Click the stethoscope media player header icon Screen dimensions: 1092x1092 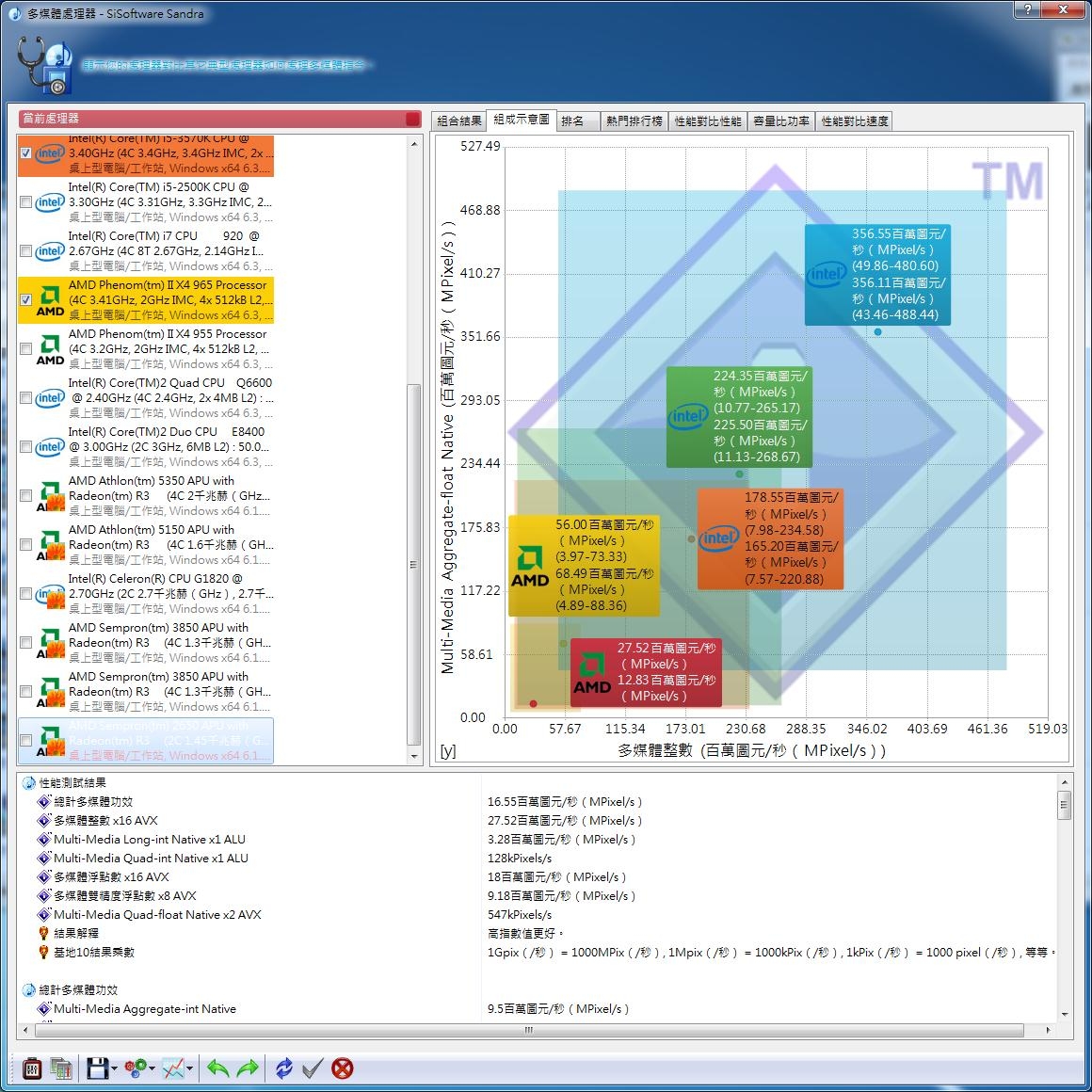tap(44, 66)
